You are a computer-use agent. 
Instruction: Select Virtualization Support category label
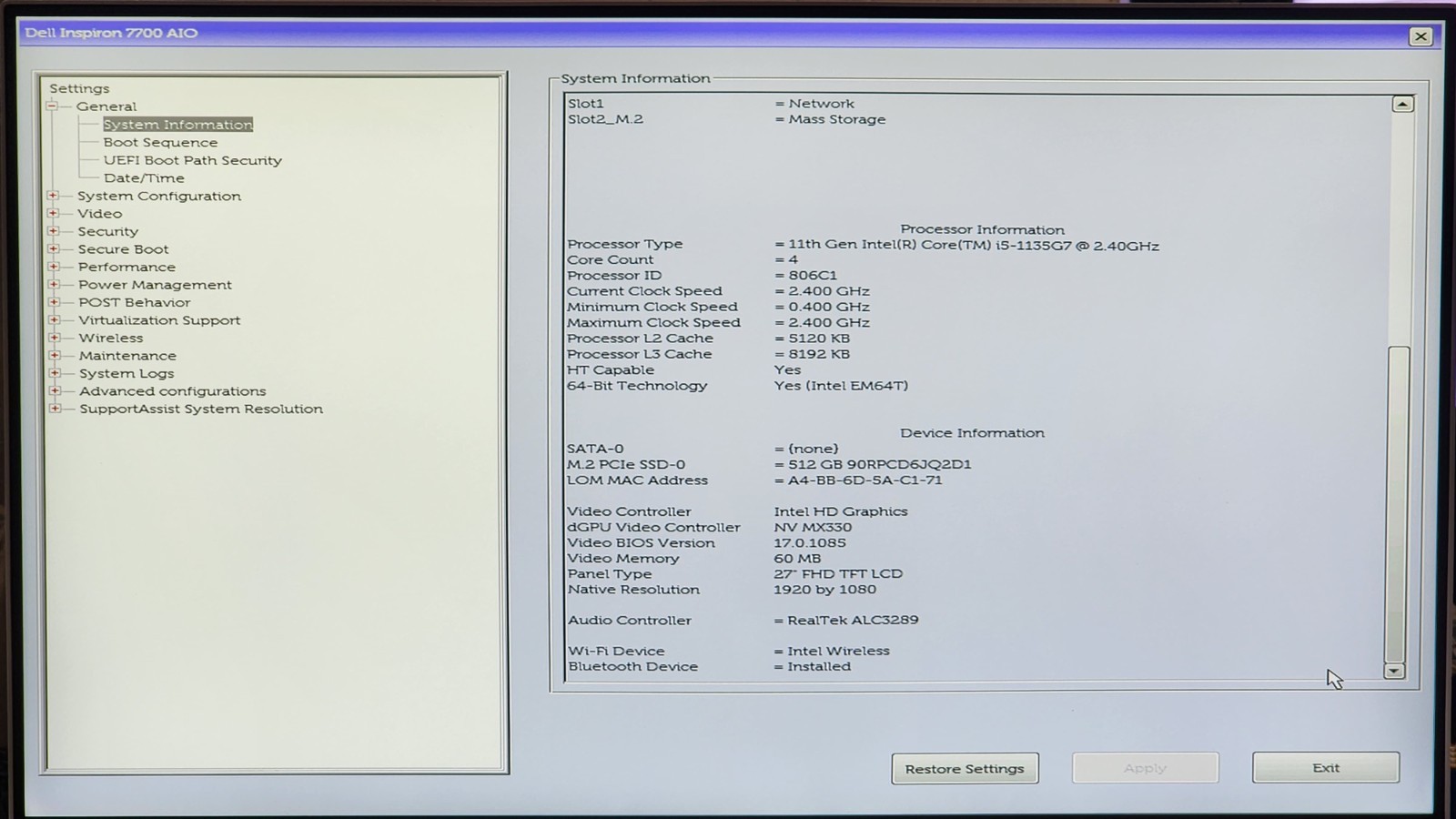159,320
